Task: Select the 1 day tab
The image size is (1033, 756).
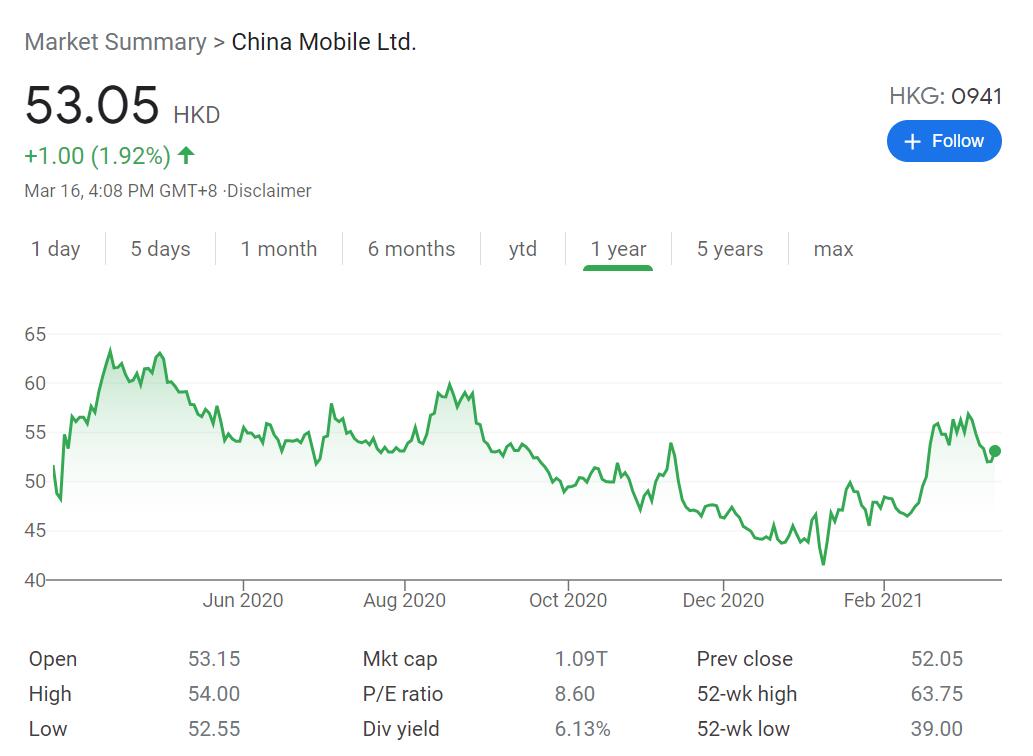Action: (x=56, y=249)
